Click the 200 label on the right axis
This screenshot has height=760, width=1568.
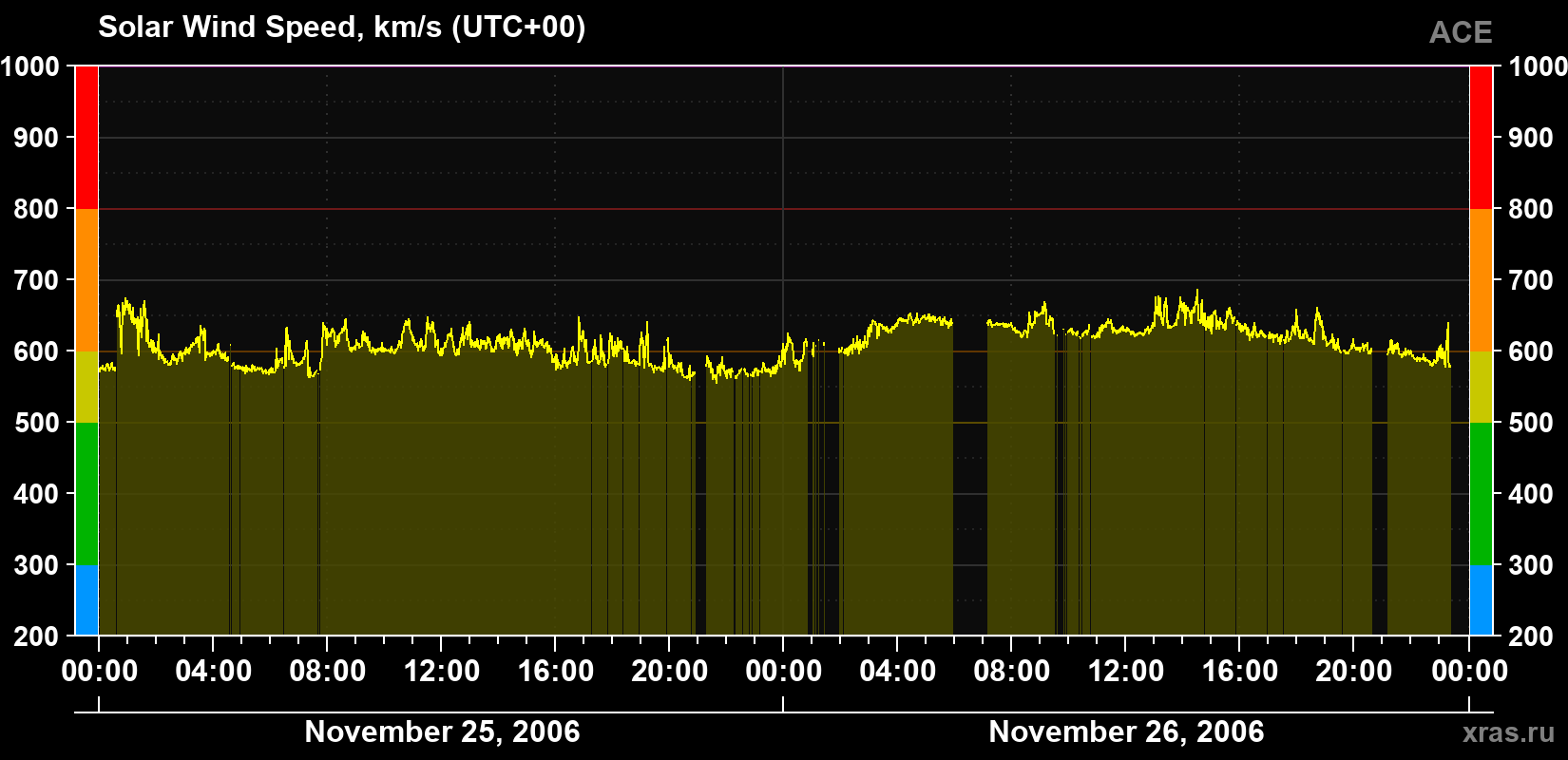coord(1531,636)
